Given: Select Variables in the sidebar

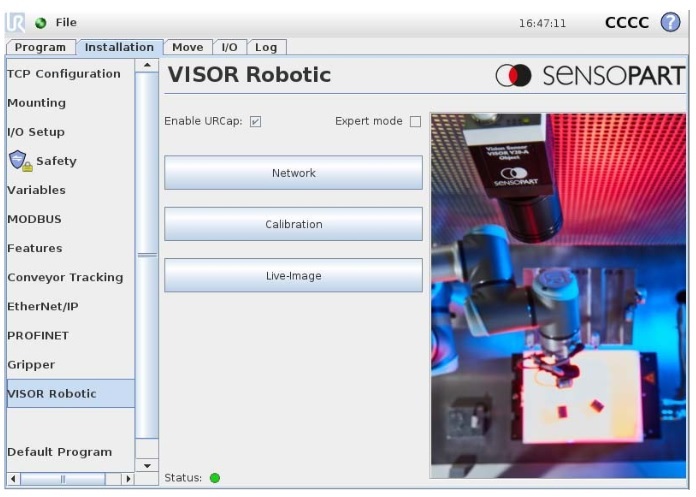Looking at the screenshot, I should pyautogui.click(x=70, y=190).
